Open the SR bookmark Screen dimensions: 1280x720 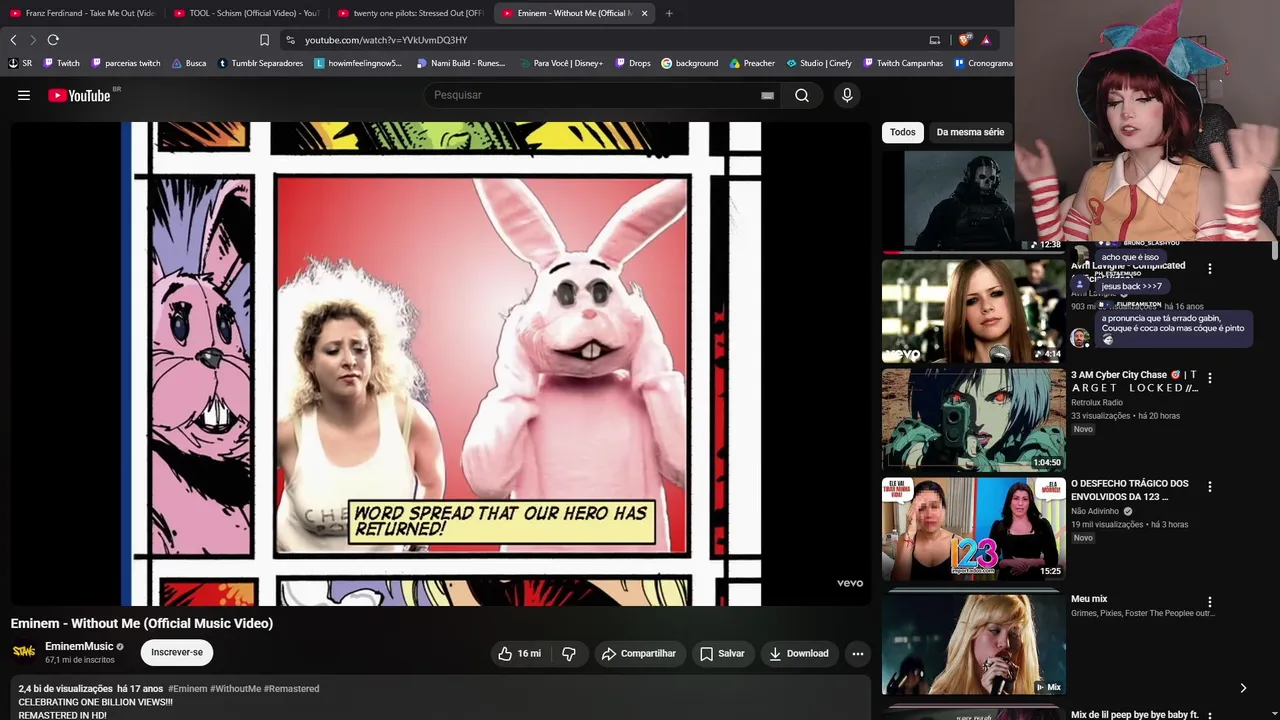(20, 63)
